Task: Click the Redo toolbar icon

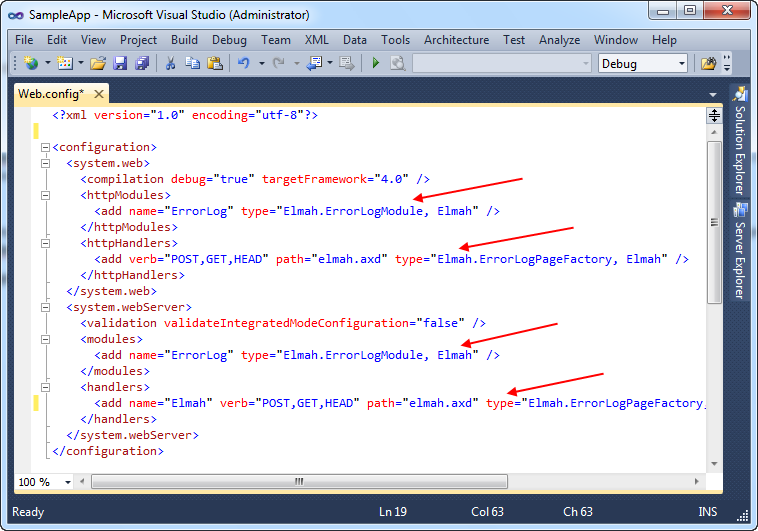Action: 278,63
